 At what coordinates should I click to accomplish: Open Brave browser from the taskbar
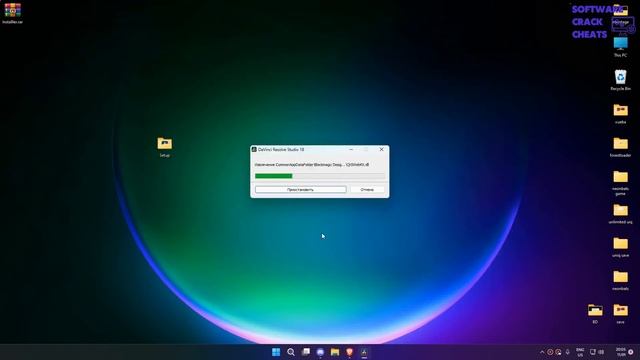349,352
